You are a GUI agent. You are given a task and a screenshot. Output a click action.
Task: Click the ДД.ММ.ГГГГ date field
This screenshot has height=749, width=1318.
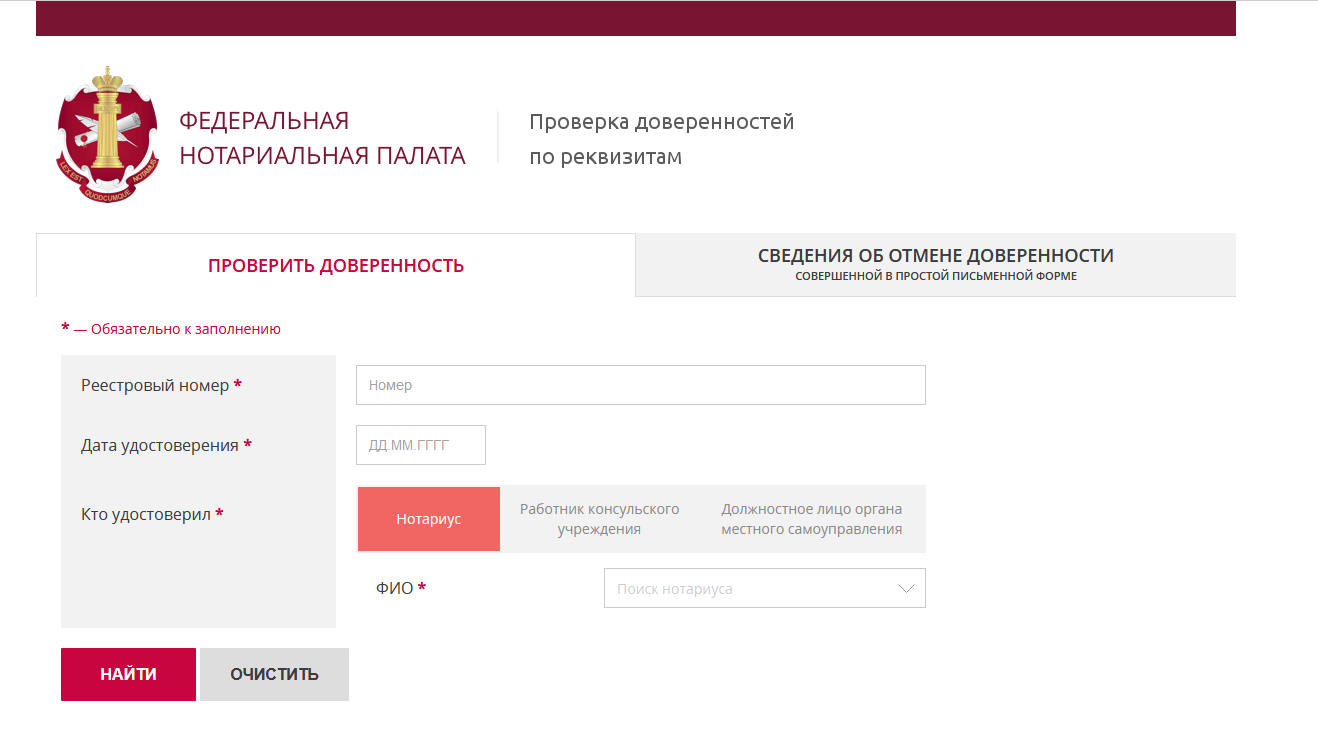[420, 445]
